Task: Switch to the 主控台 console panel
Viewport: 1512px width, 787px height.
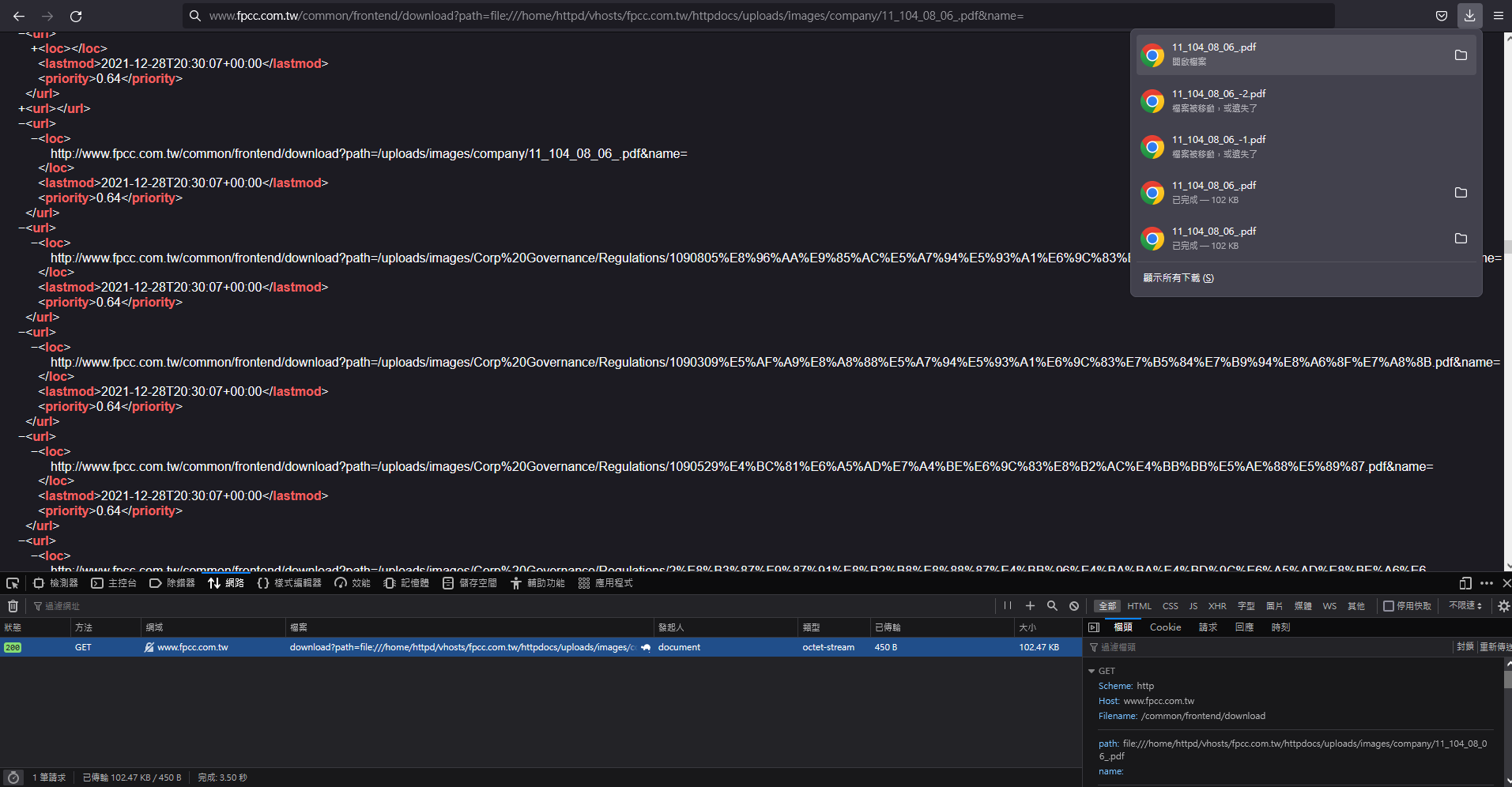Action: [114, 583]
